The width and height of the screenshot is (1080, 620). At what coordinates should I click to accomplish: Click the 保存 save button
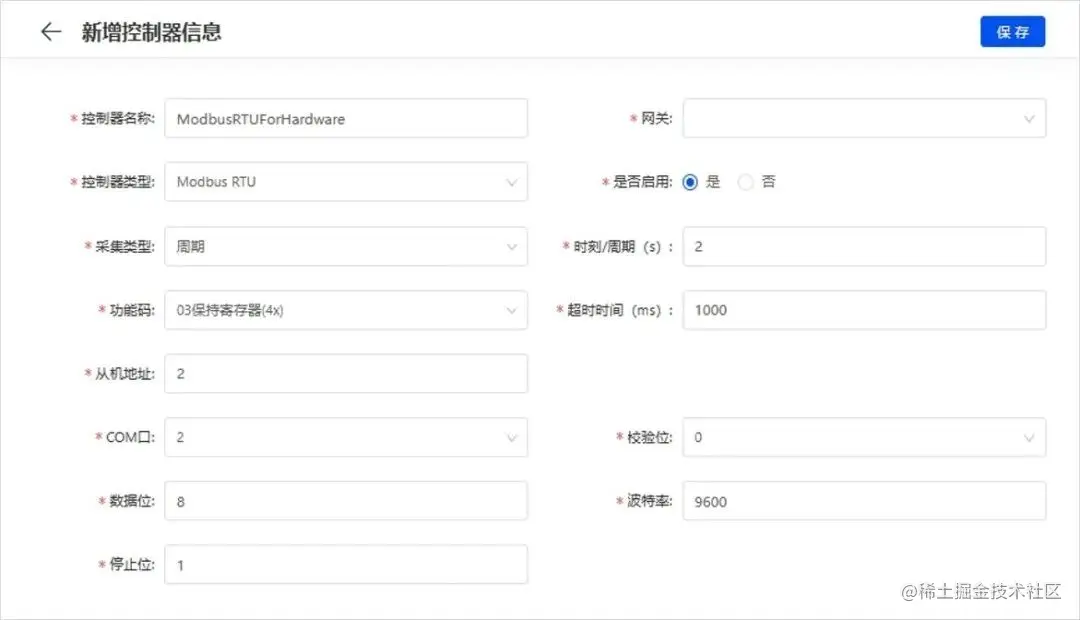tap(1012, 31)
